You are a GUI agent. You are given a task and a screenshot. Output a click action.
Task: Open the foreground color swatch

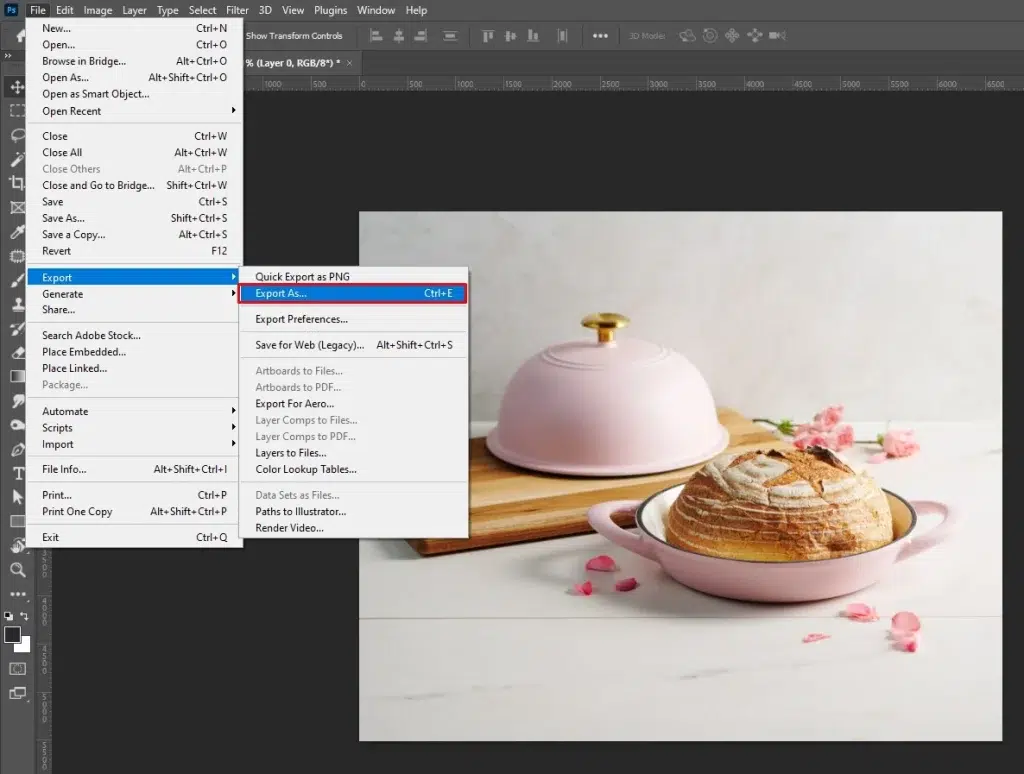click(13, 635)
